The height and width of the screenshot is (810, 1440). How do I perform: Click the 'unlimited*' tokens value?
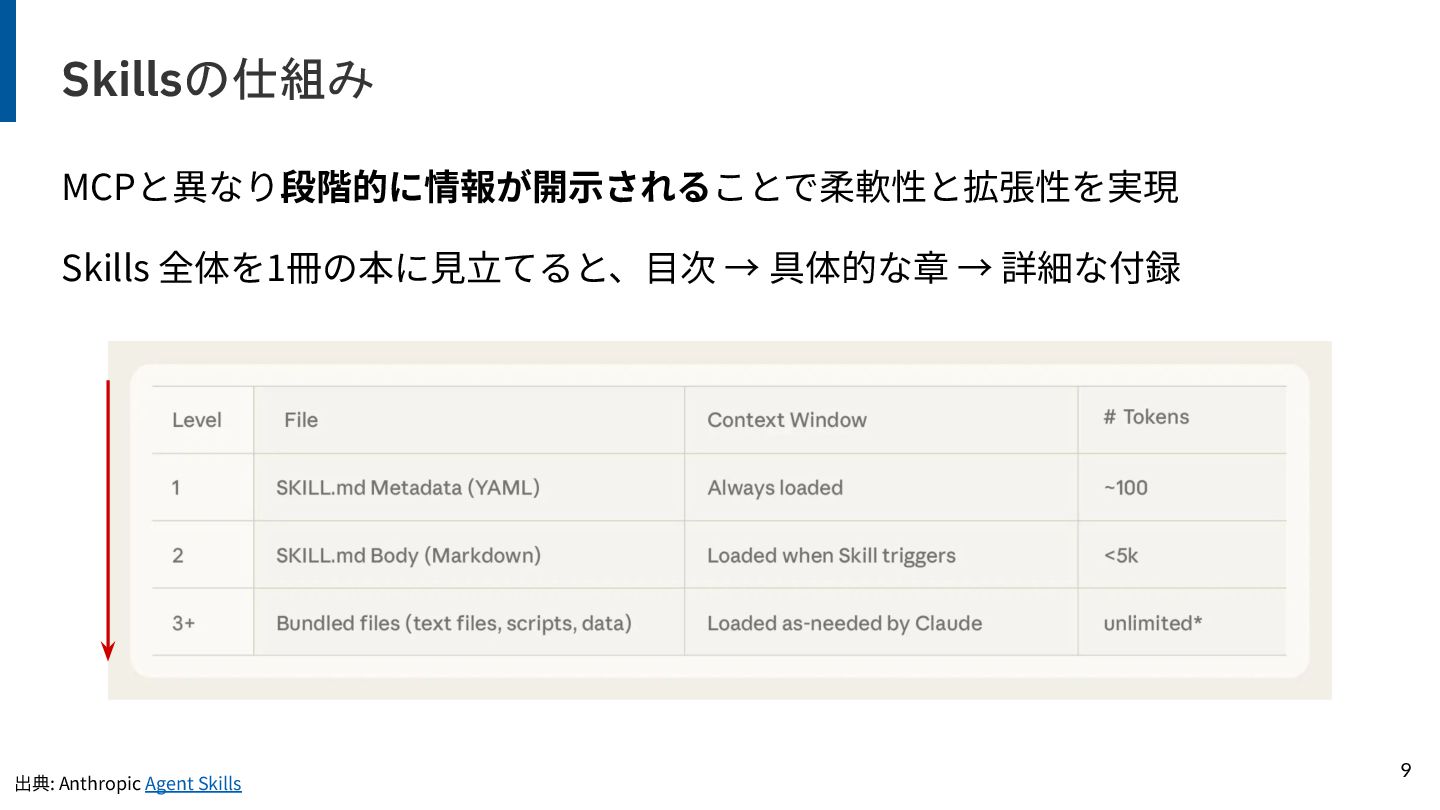pos(1152,623)
